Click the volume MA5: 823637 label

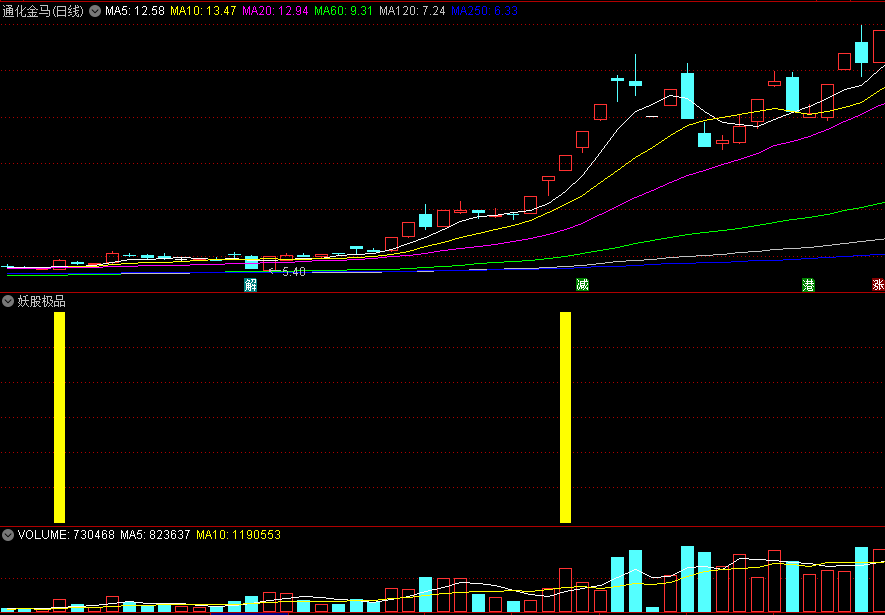coord(155,534)
